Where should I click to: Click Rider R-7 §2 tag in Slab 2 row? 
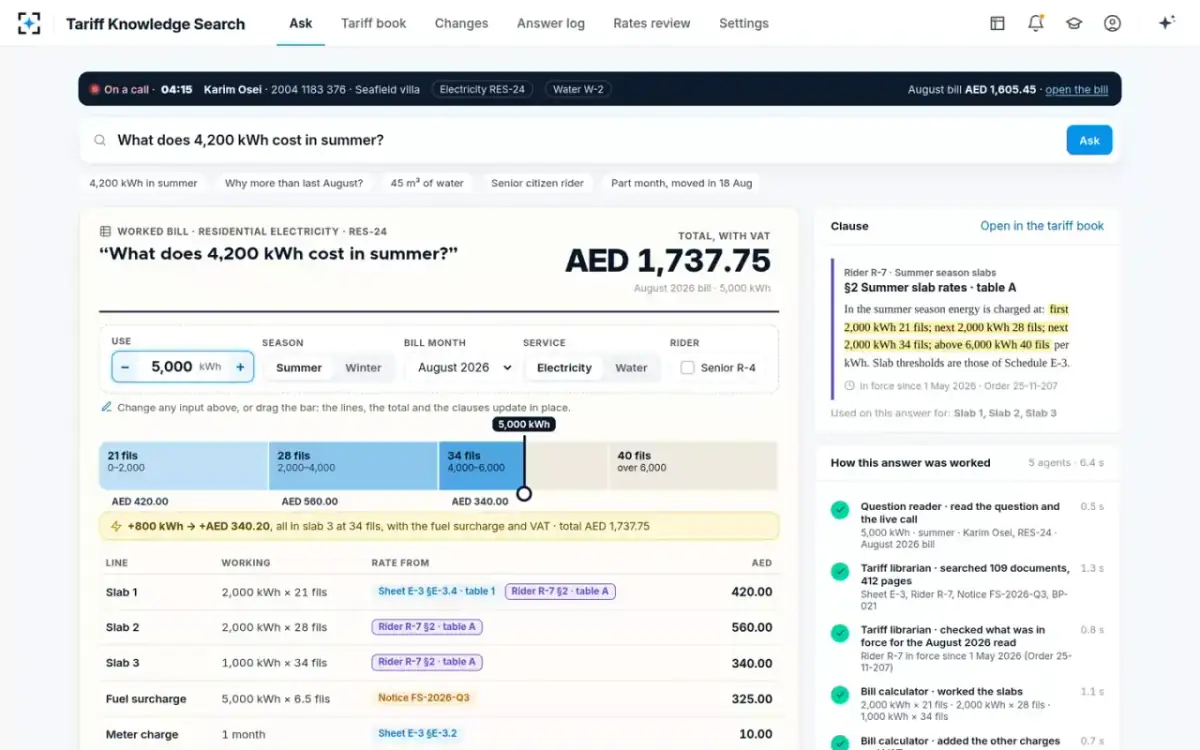tap(427, 627)
